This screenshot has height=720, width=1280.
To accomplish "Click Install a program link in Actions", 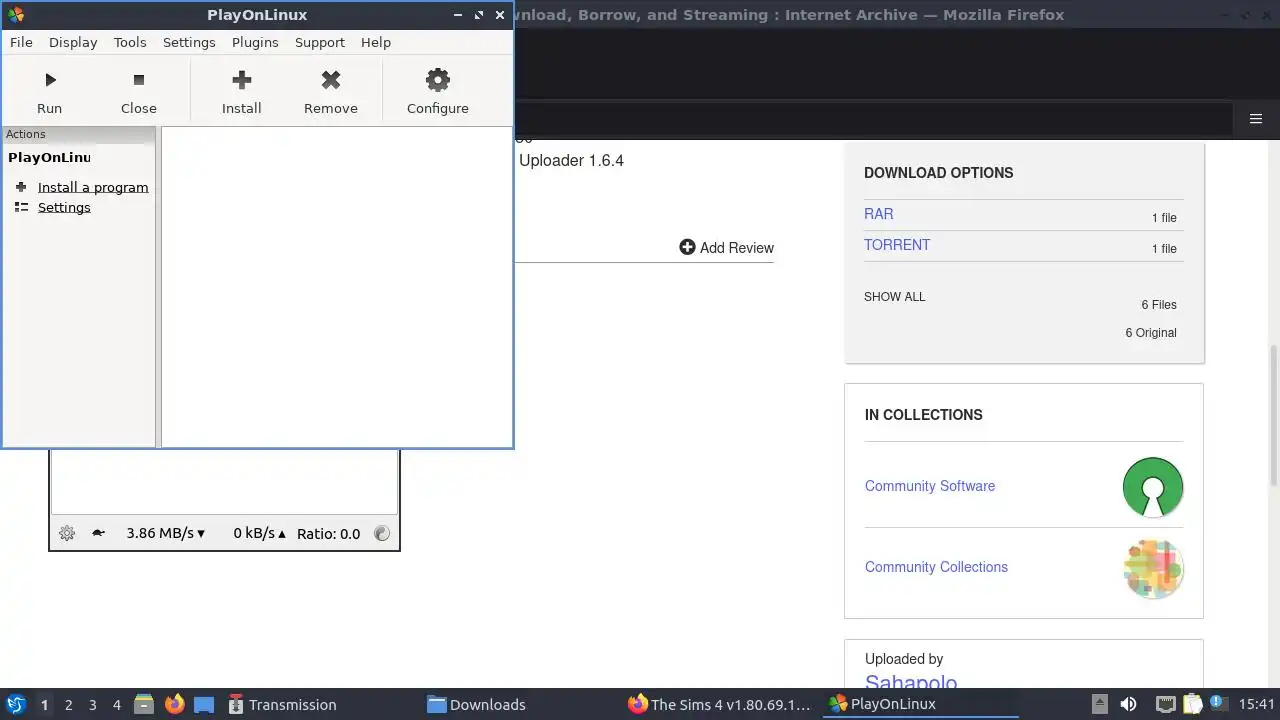I will click(x=93, y=187).
